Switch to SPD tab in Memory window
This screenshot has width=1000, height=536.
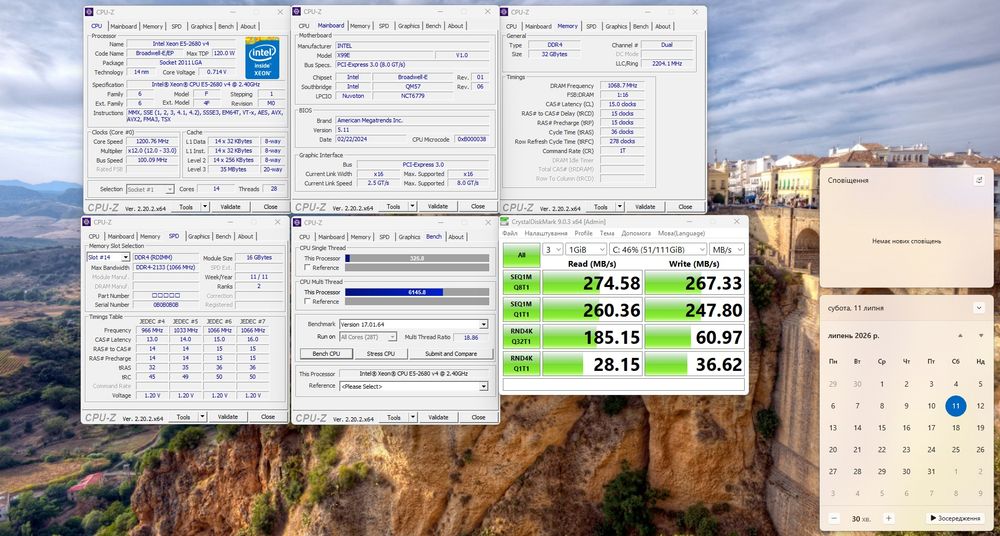pyautogui.click(x=591, y=26)
